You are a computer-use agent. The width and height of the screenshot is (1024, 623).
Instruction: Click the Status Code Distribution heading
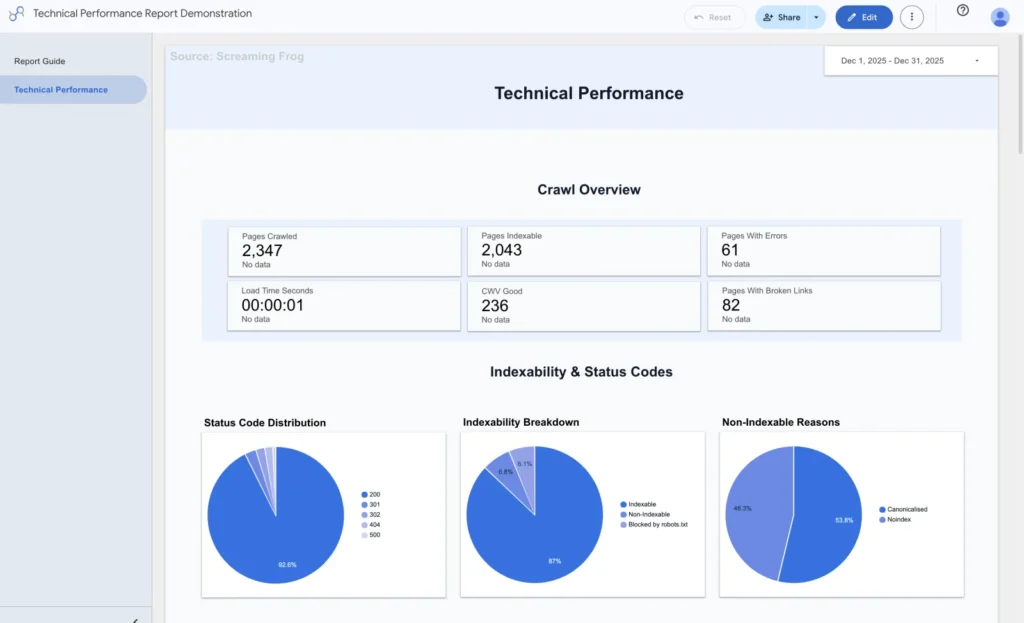tap(264, 423)
